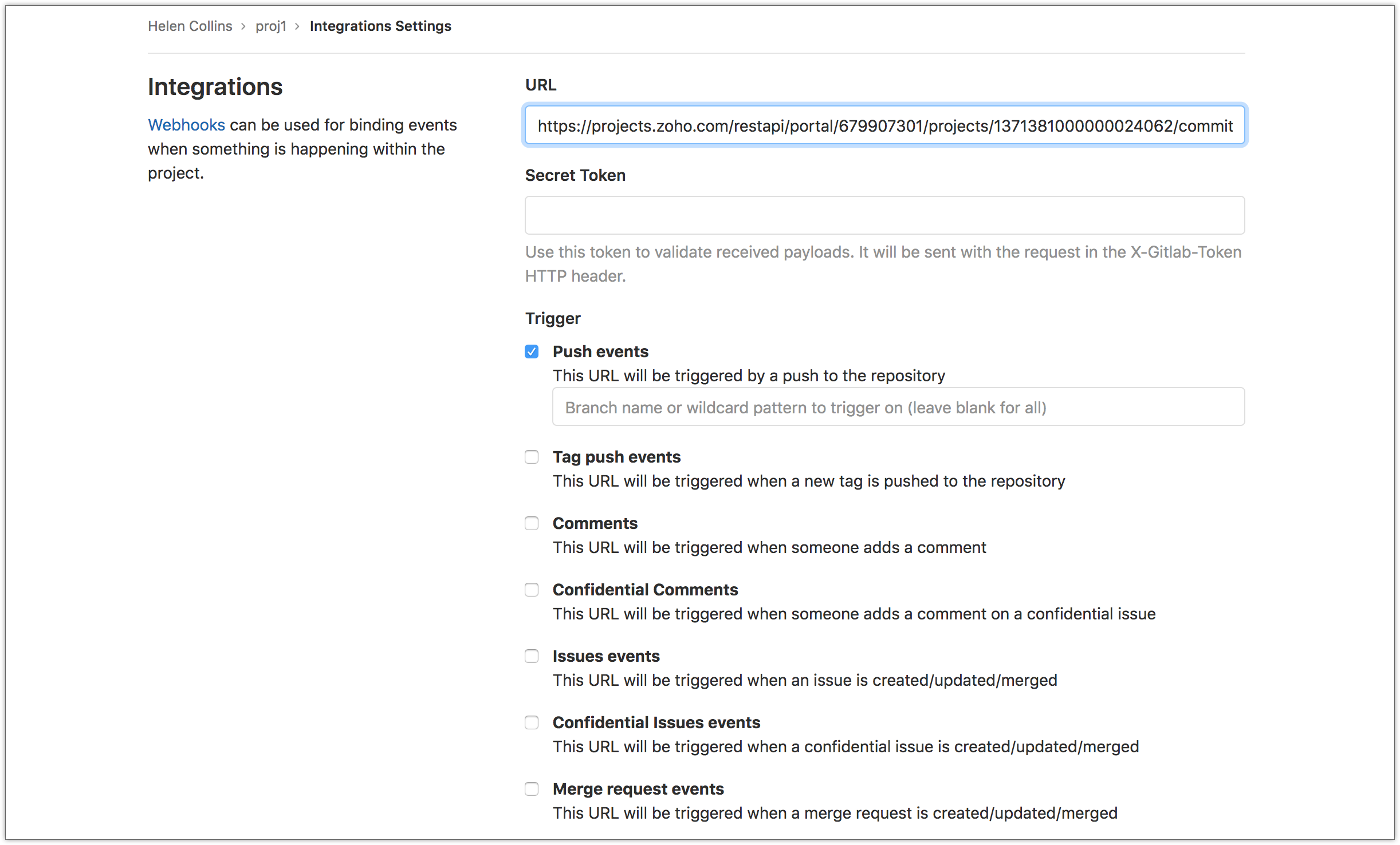Click the "Confidential Issues events" label text
This screenshot has width=1400, height=845.
click(656, 722)
